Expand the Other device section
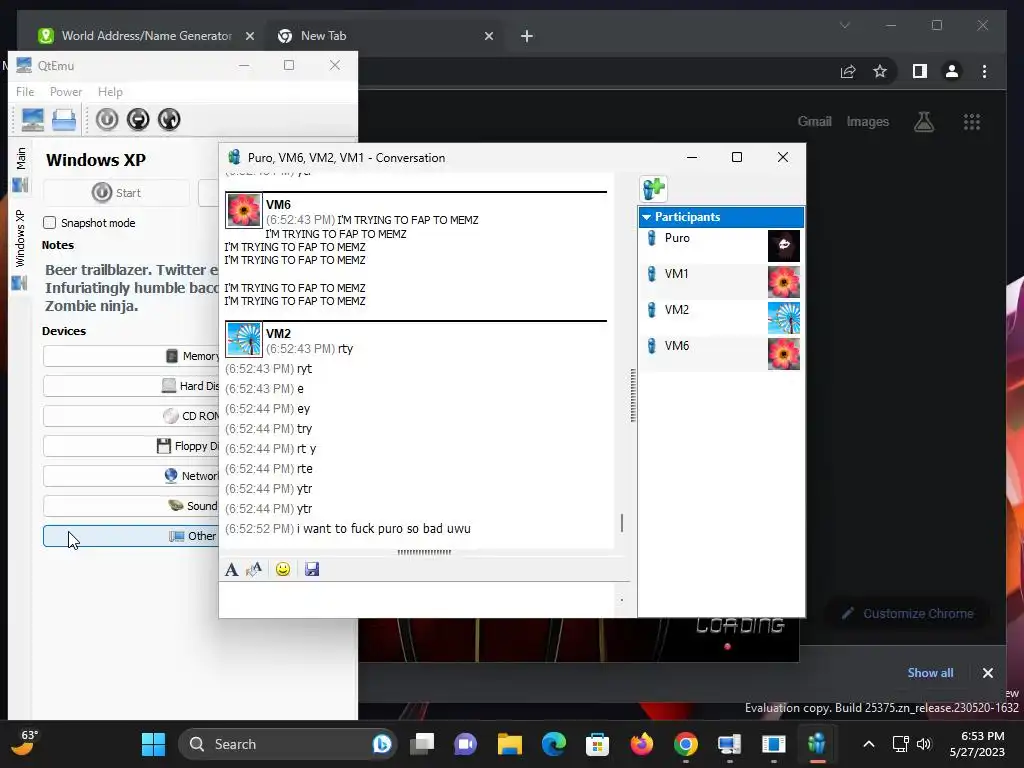This screenshot has width=1024, height=768. (131, 536)
